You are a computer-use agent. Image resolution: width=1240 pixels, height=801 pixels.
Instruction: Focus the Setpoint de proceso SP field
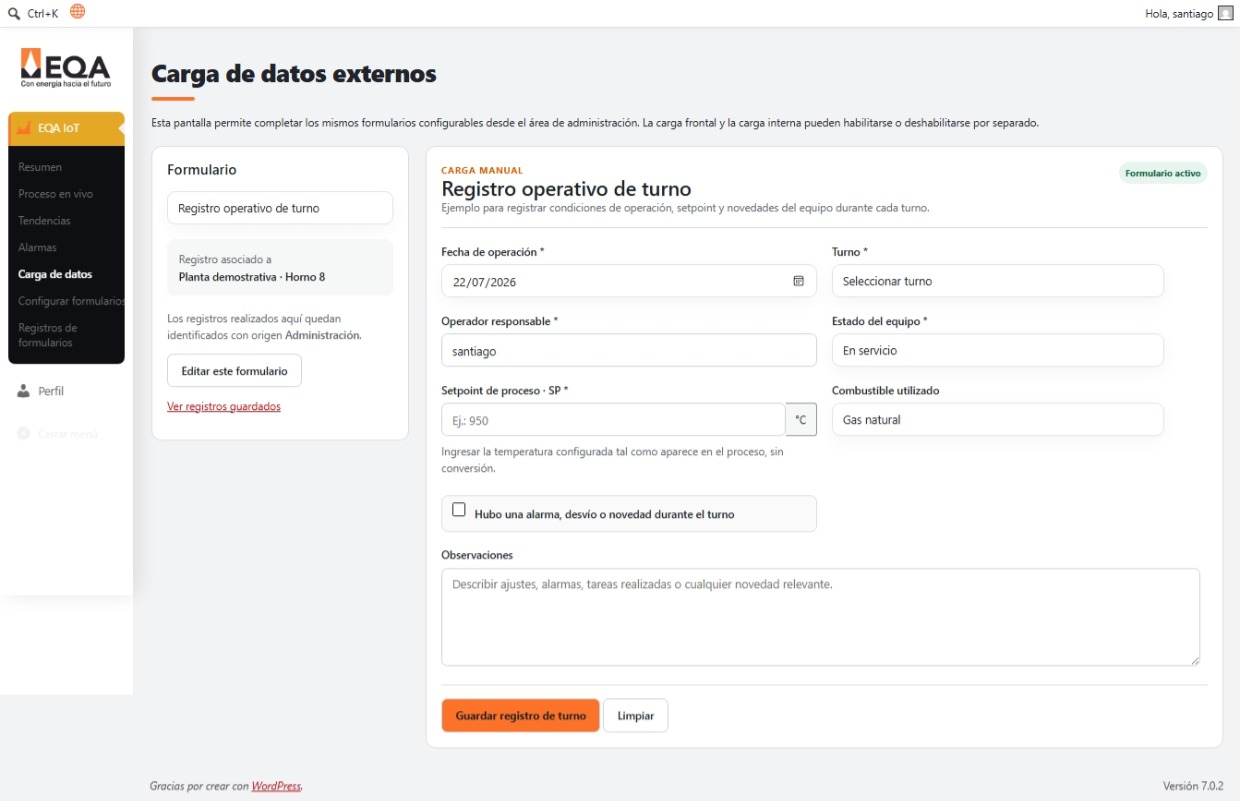(x=613, y=420)
